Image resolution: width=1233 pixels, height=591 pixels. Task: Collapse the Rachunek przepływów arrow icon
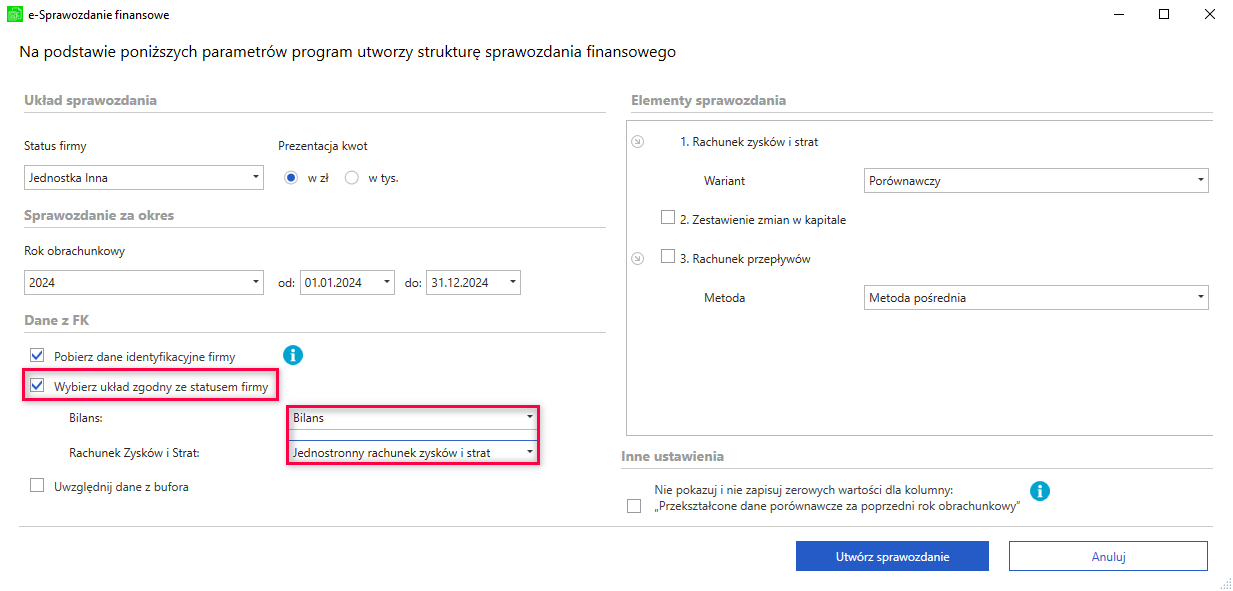click(x=638, y=258)
